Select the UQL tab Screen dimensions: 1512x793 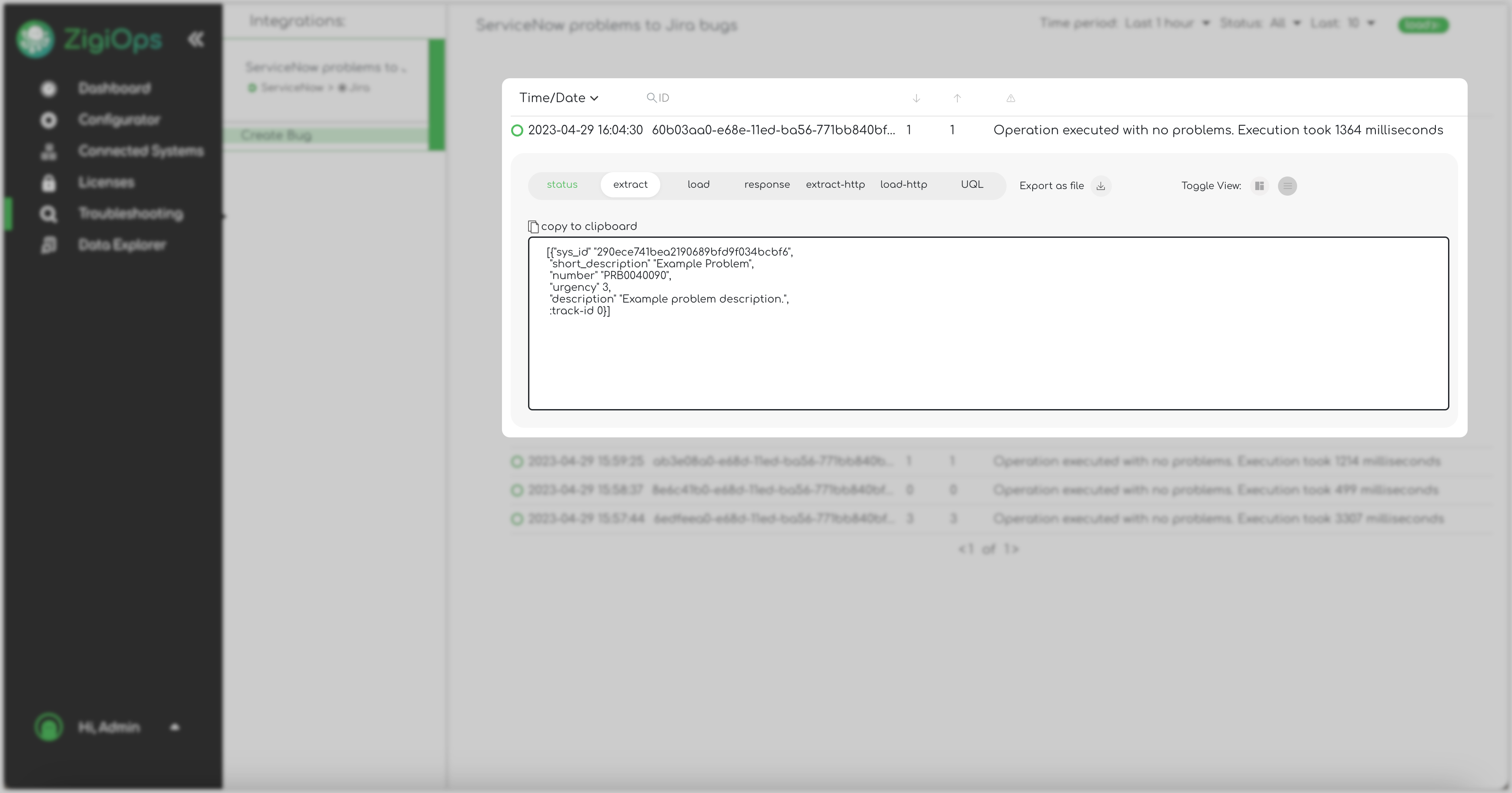971,185
